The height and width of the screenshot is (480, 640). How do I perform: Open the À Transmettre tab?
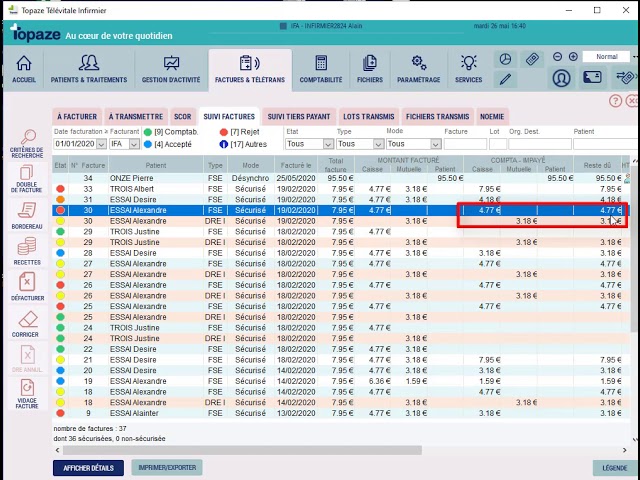click(135, 117)
